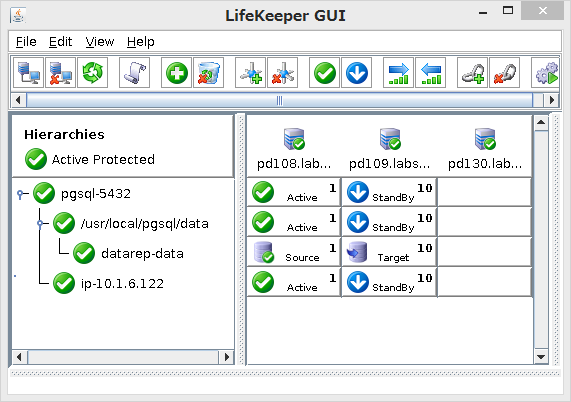
Task: Click the Add Dependency chain icon
Action: [x=473, y=73]
